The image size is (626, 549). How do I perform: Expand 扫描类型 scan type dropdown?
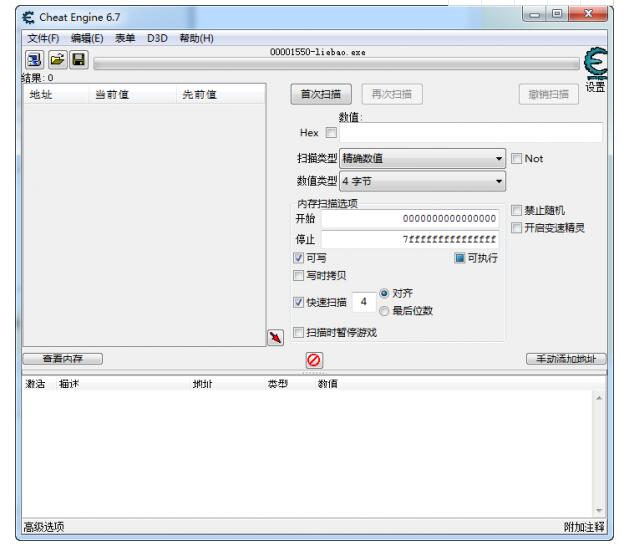pyautogui.click(x=422, y=159)
